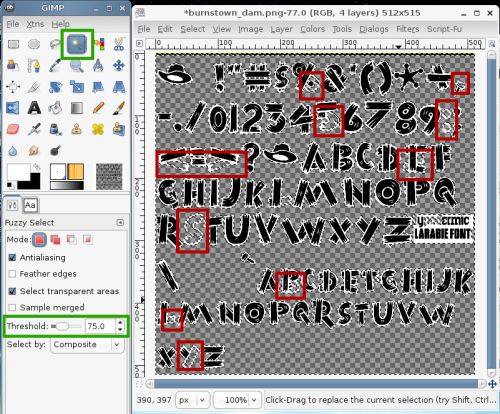Viewport: 500px width, 414px height.
Task: Click the foreground color swatch
Action: click(x=18, y=172)
